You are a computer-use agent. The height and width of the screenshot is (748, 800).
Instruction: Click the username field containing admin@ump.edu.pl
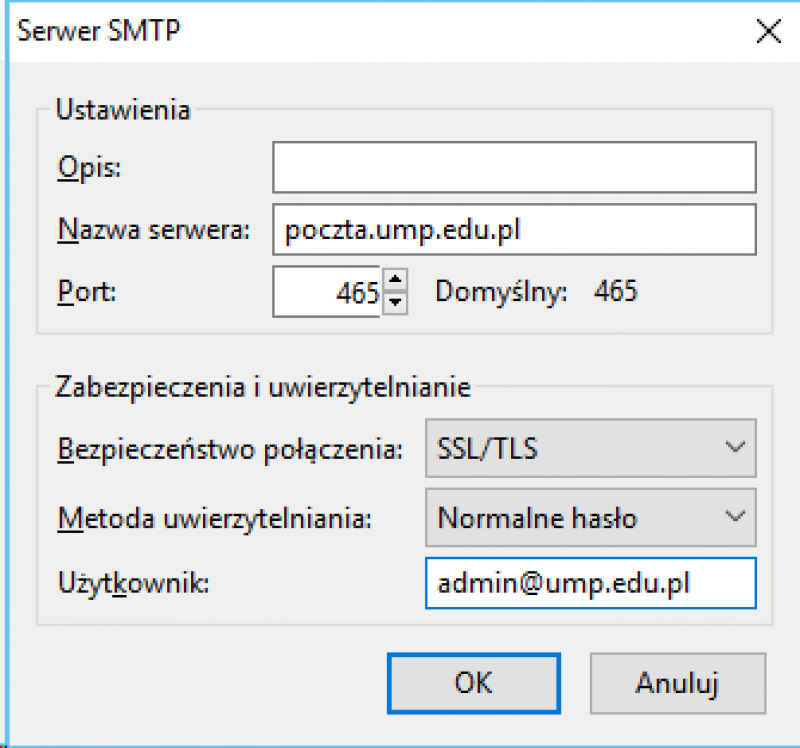[x=590, y=584]
